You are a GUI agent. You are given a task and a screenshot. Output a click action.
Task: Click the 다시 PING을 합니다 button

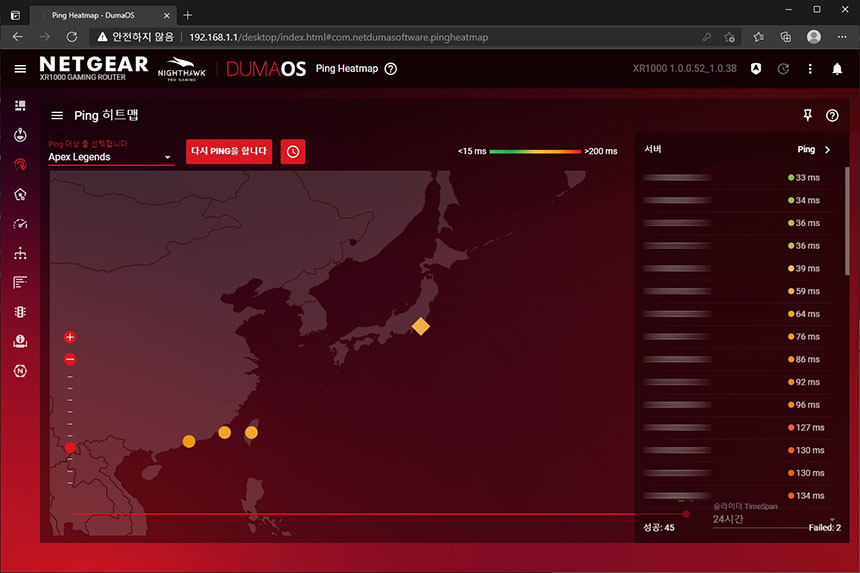229,152
